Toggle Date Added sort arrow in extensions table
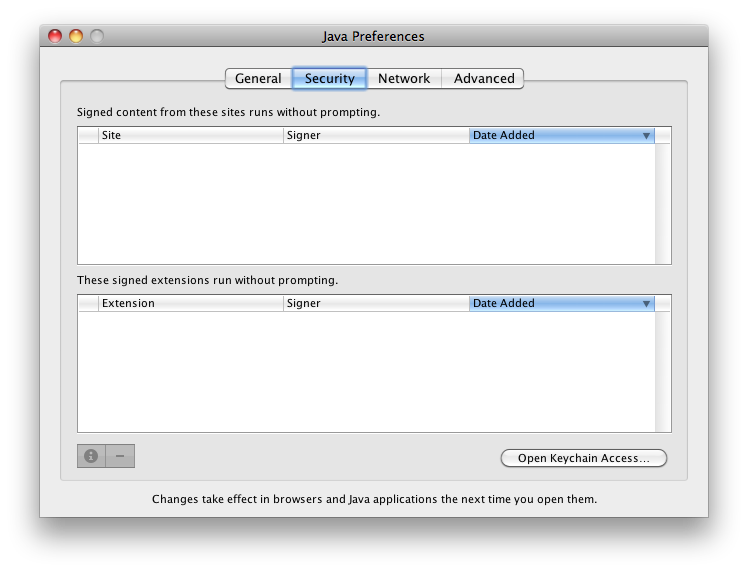This screenshot has height=572, width=748. 646,303
